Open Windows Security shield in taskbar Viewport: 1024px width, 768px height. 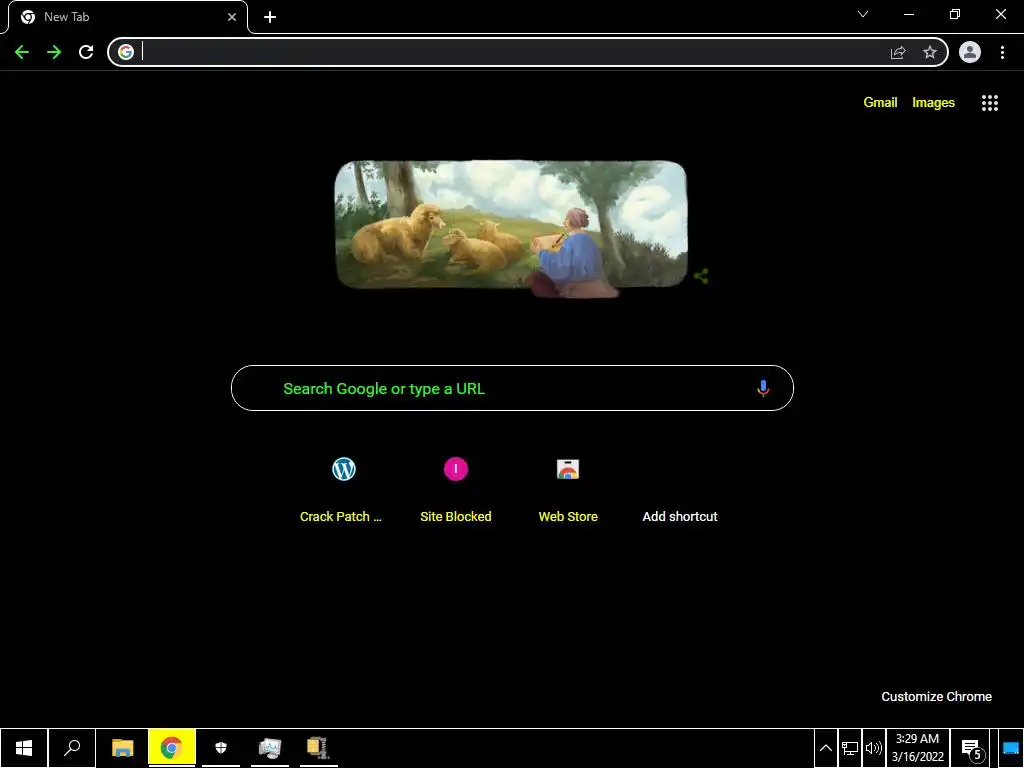tap(221, 748)
